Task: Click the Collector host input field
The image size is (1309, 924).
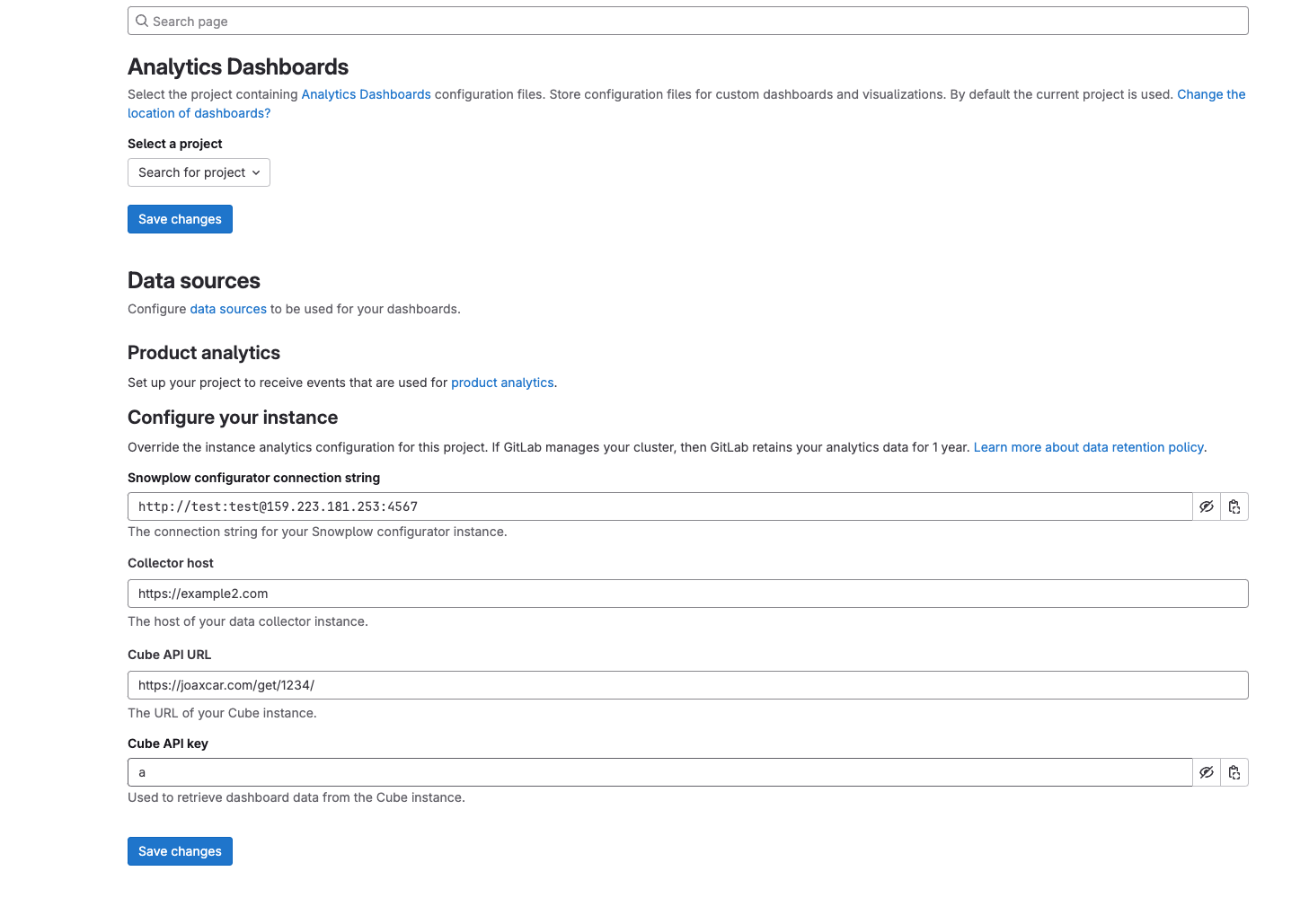Action: [687, 594]
